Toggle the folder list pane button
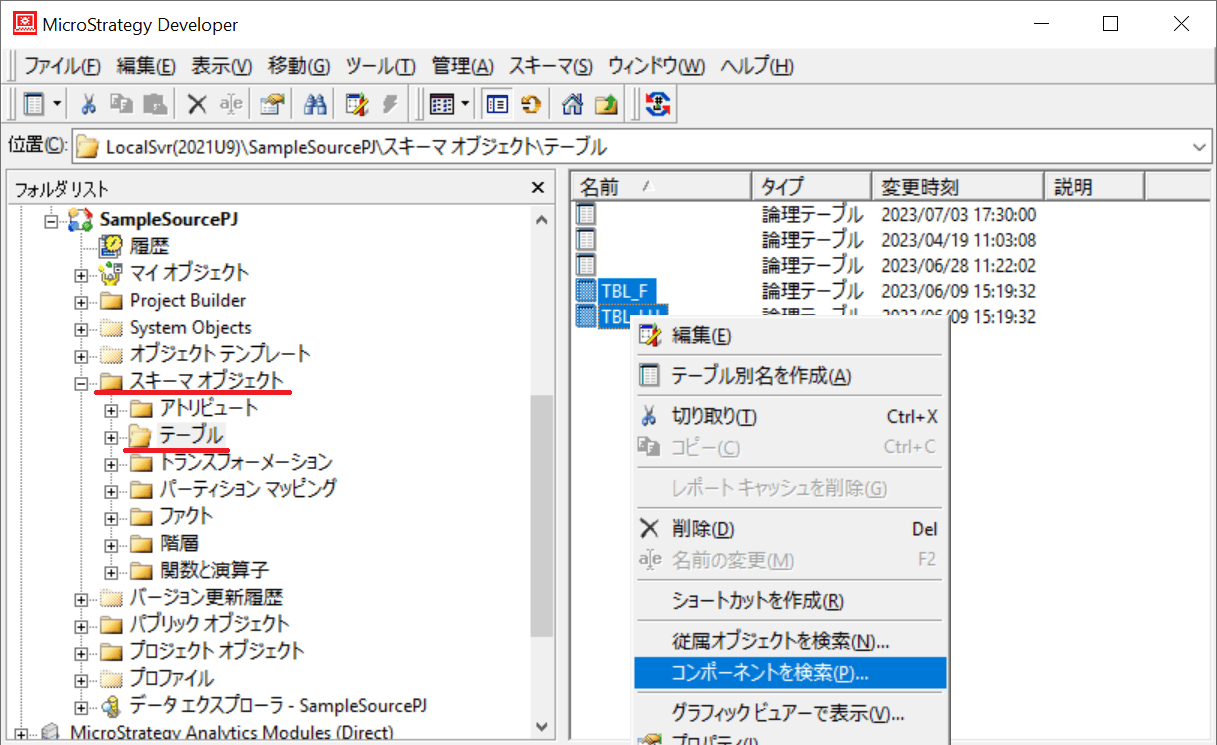The width and height of the screenshot is (1217, 745). (x=497, y=104)
